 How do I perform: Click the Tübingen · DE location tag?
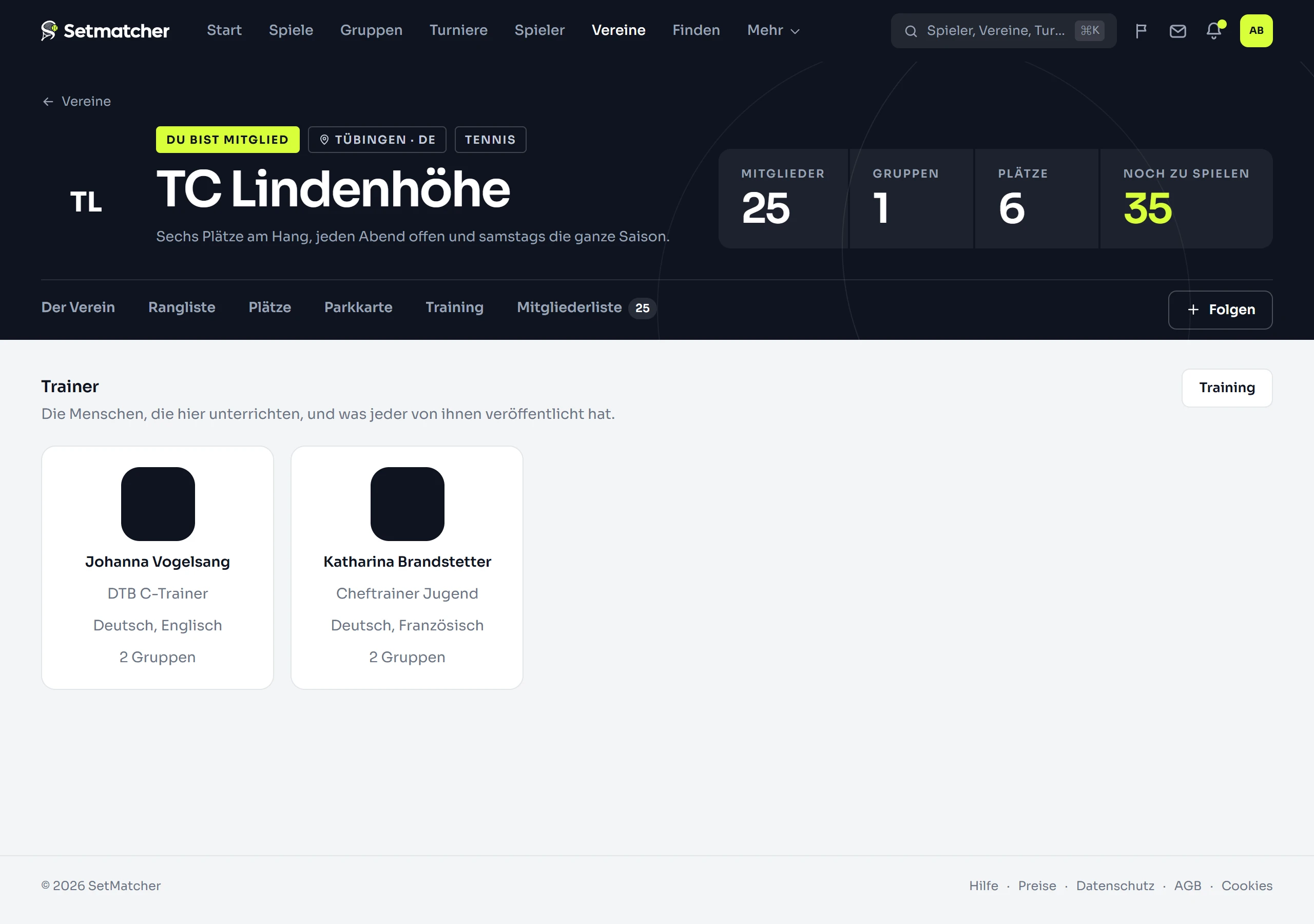(377, 140)
